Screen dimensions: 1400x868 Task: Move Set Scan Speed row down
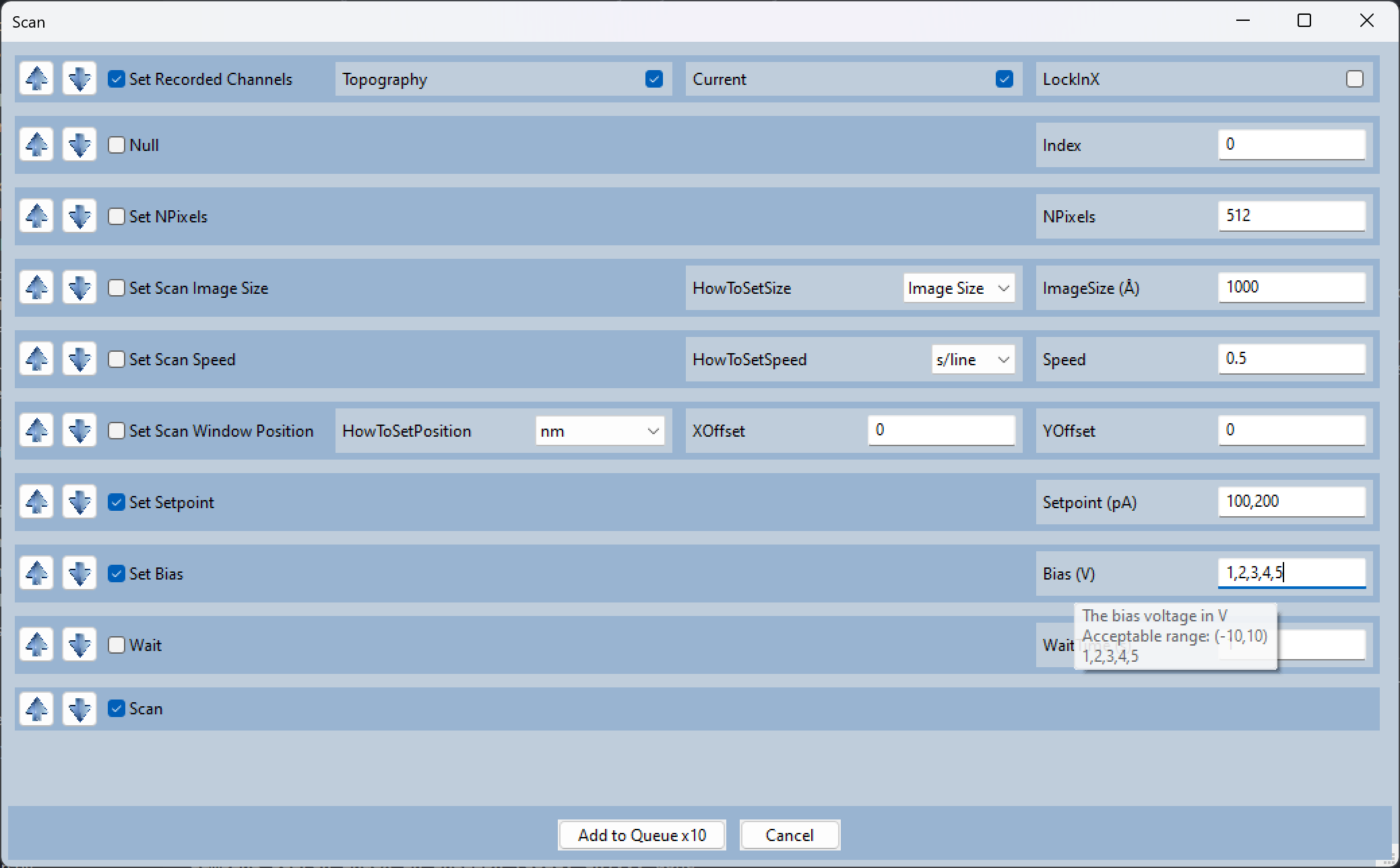79,359
